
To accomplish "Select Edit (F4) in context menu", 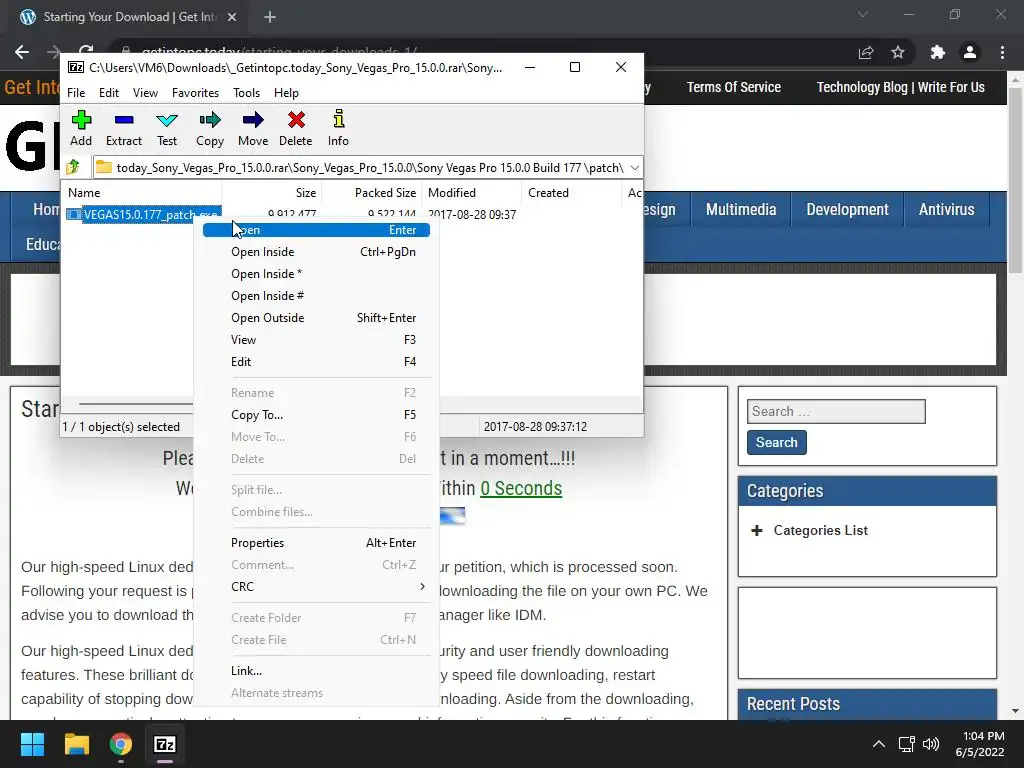I will click(x=316, y=362).
